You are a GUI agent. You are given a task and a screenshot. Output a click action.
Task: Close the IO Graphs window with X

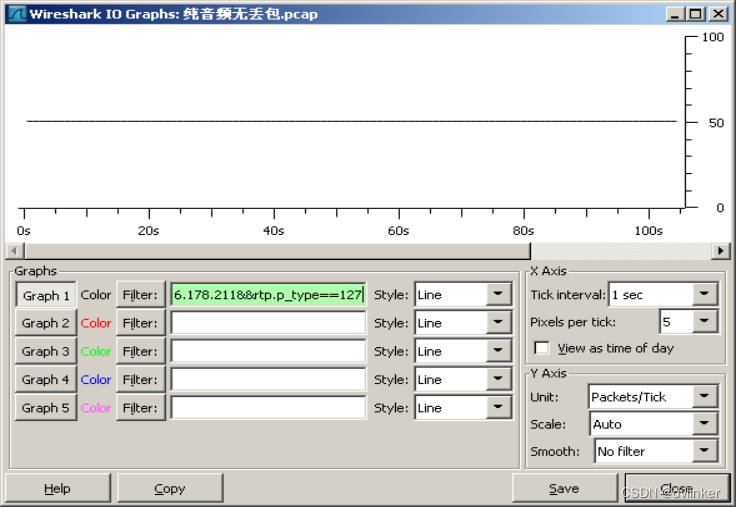click(718, 14)
